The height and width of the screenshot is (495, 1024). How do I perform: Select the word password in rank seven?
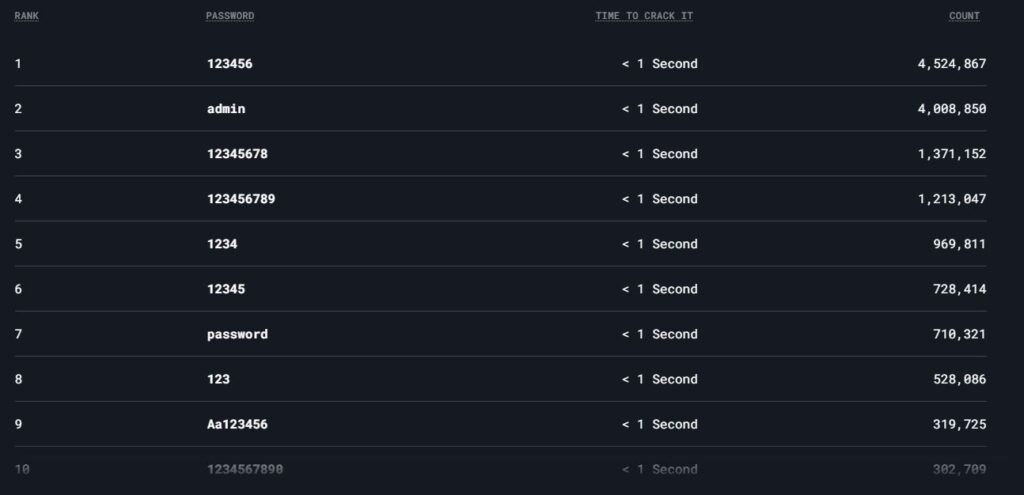point(237,334)
